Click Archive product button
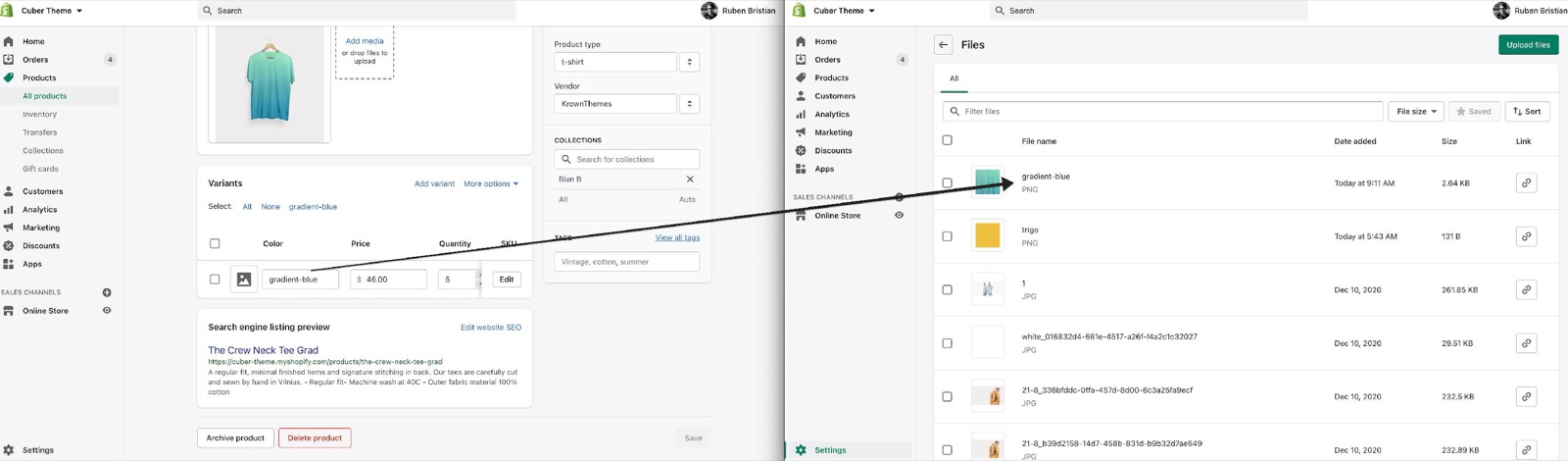 pos(235,438)
